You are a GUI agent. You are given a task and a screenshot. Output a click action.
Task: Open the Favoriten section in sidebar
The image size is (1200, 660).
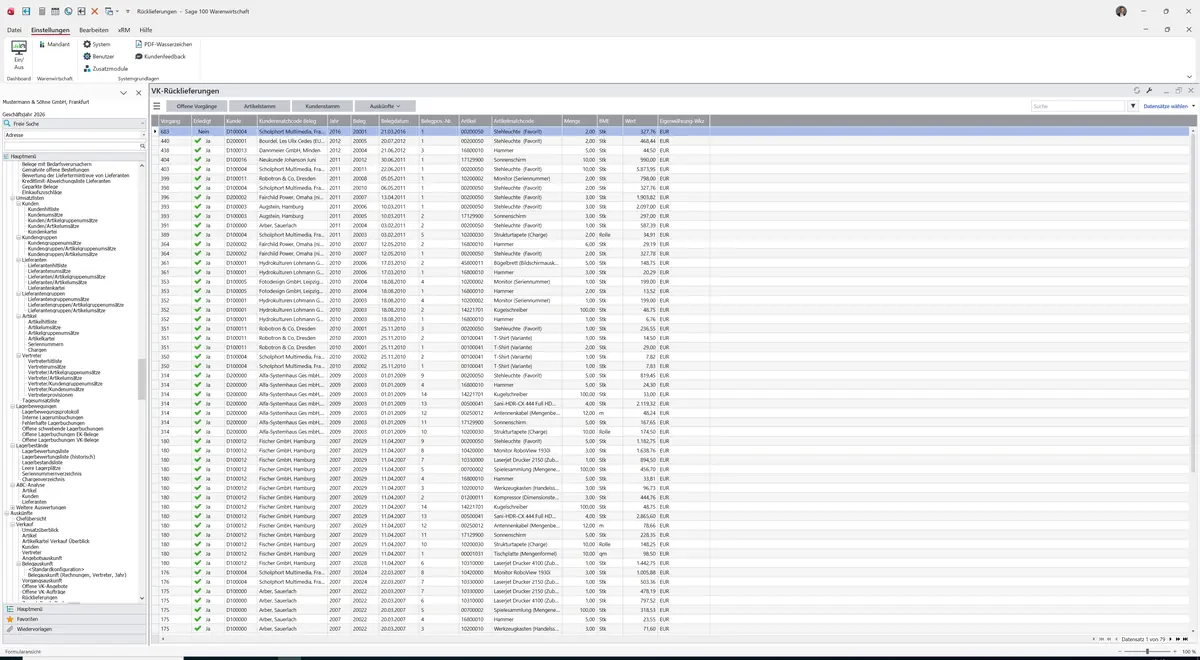click(74, 619)
